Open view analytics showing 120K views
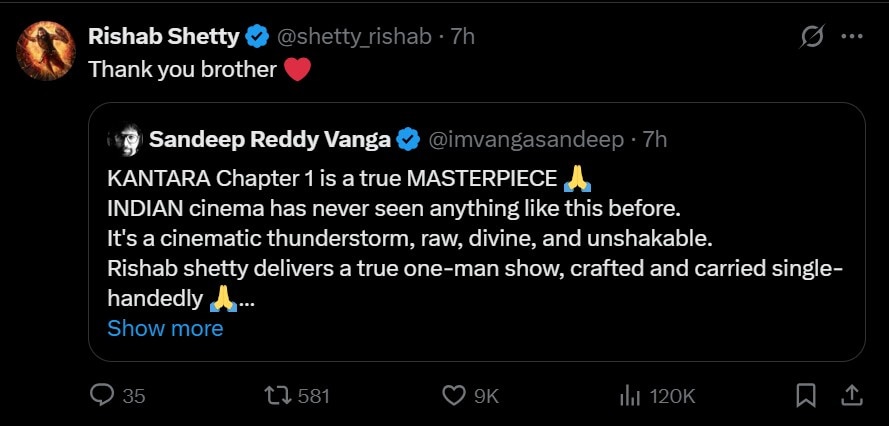 630,396
